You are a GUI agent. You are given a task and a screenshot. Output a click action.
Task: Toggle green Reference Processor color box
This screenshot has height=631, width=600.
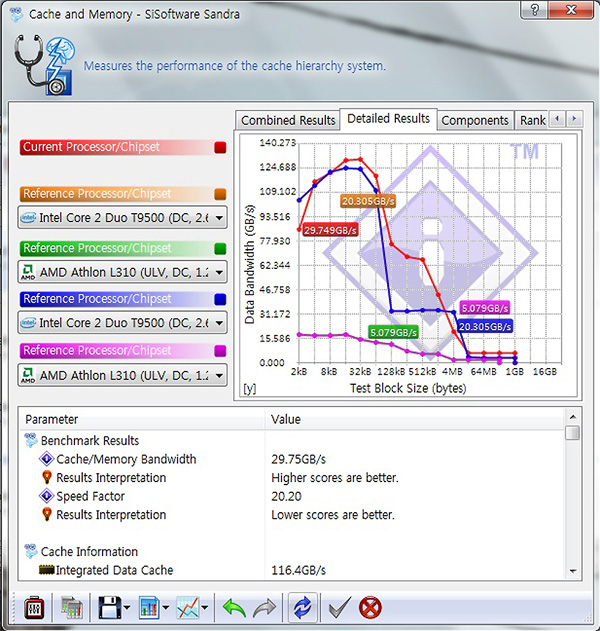[220, 249]
